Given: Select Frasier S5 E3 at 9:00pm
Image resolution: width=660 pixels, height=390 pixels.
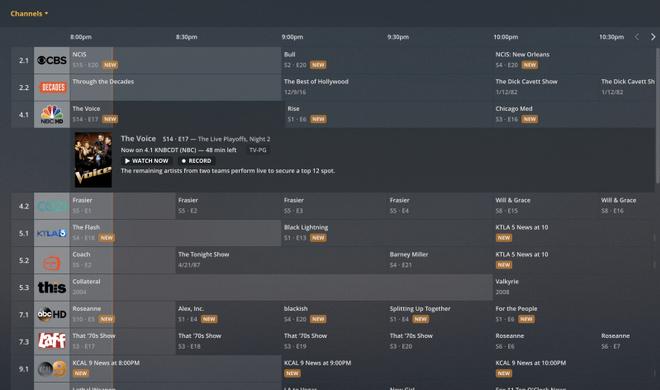Looking at the screenshot, I should 334,206.
